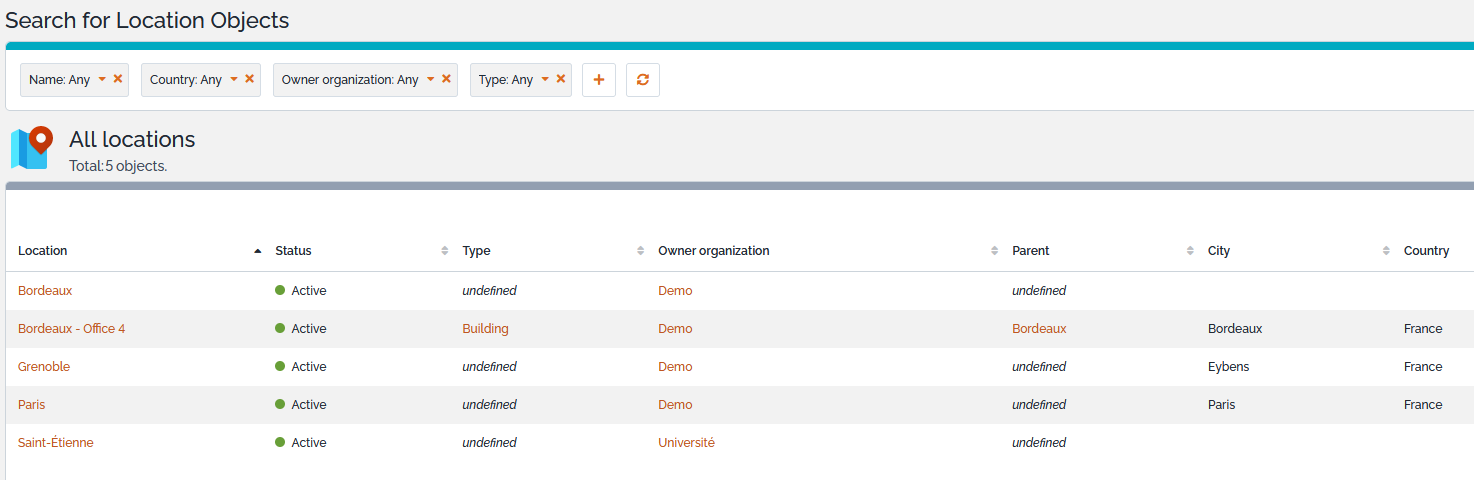Image resolution: width=1474 pixels, height=480 pixels.
Task: Remove the Type filter criterion
Action: coord(561,79)
